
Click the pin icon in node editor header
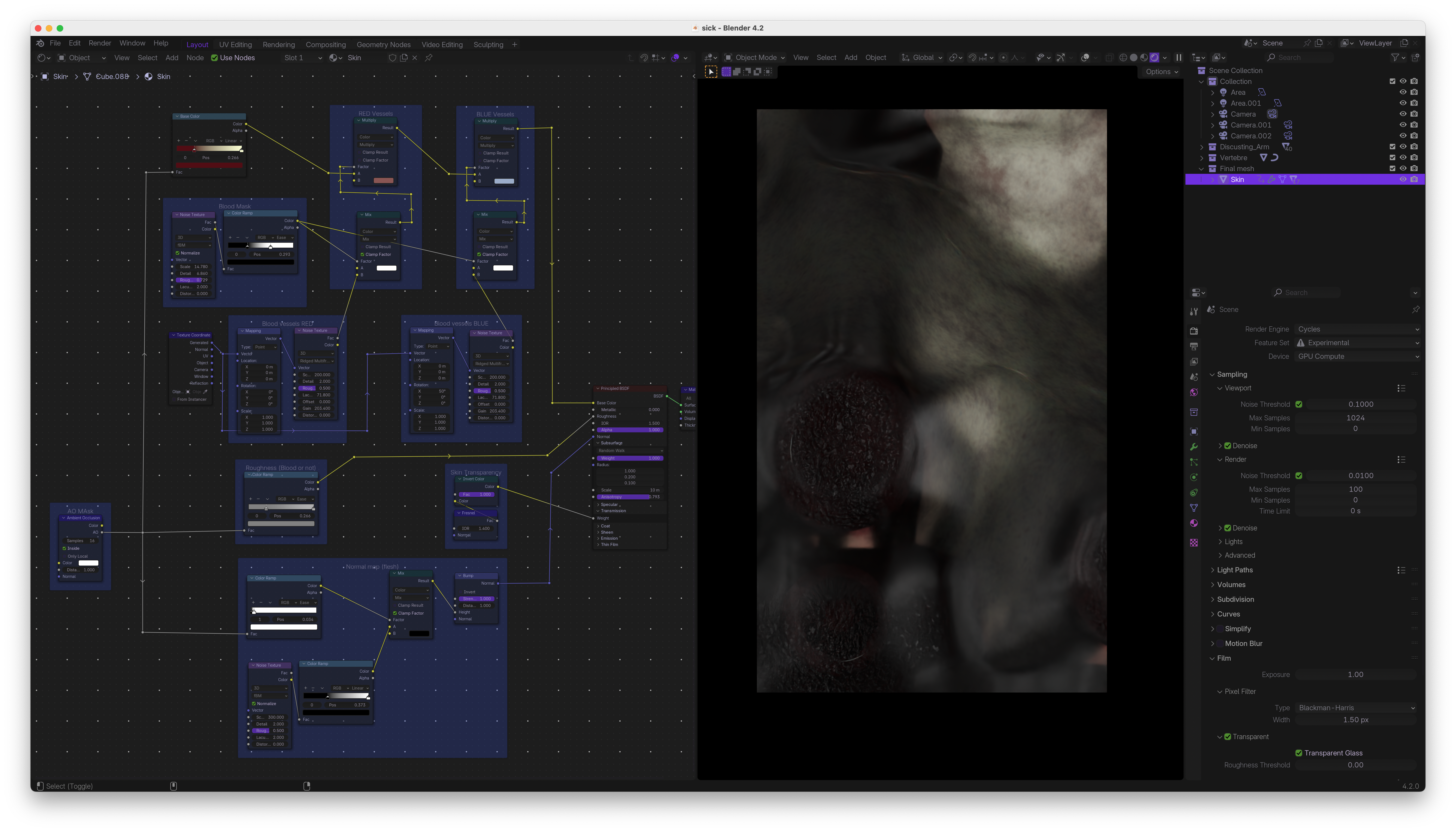click(429, 58)
